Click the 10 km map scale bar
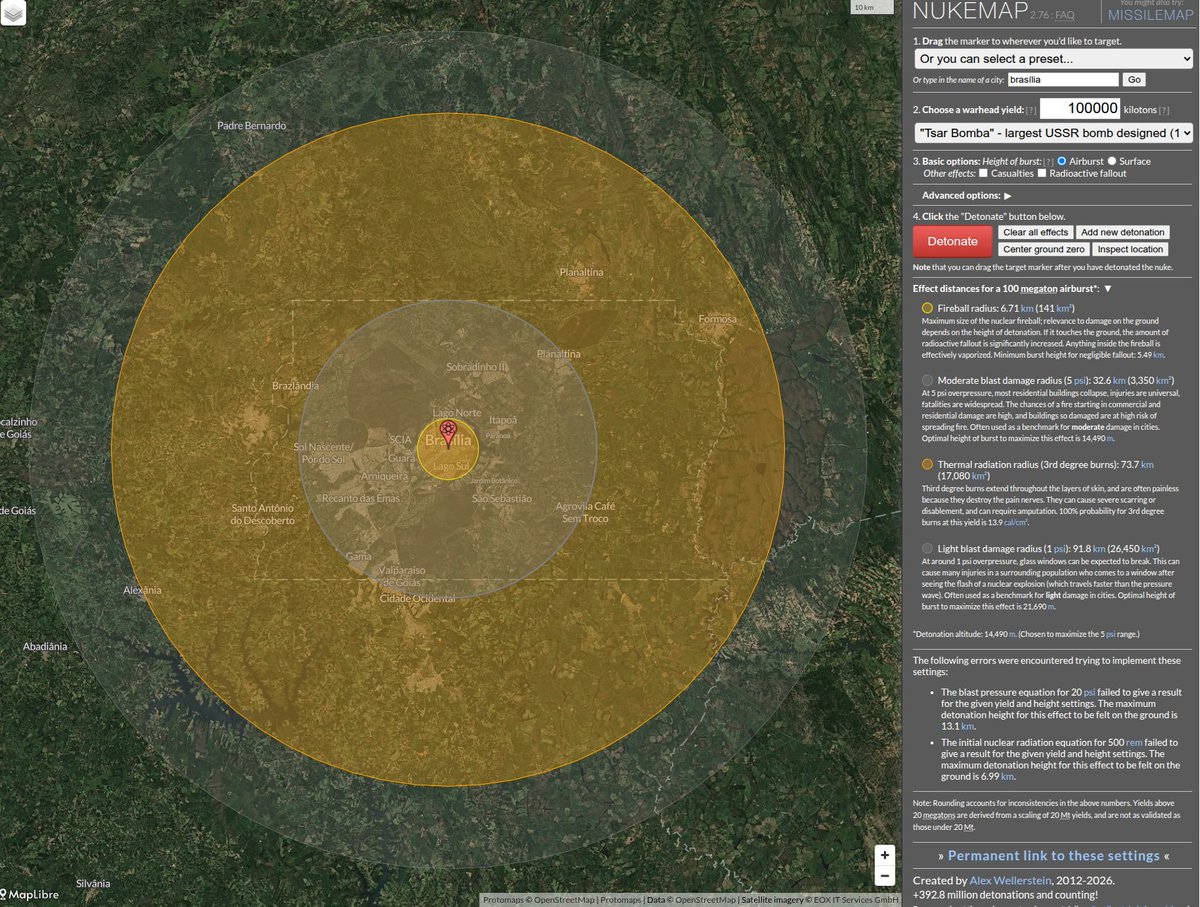Screen dimensions: 1200x907 click(x=872, y=8)
